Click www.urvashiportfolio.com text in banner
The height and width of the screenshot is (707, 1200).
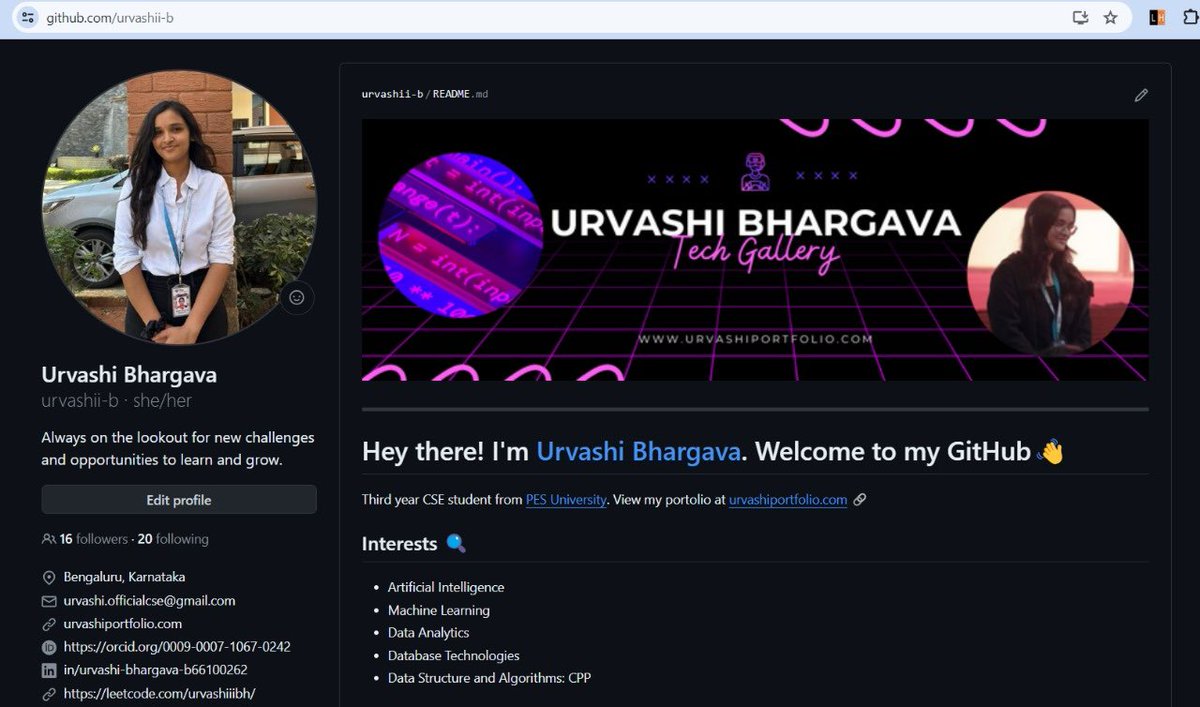[x=755, y=339]
